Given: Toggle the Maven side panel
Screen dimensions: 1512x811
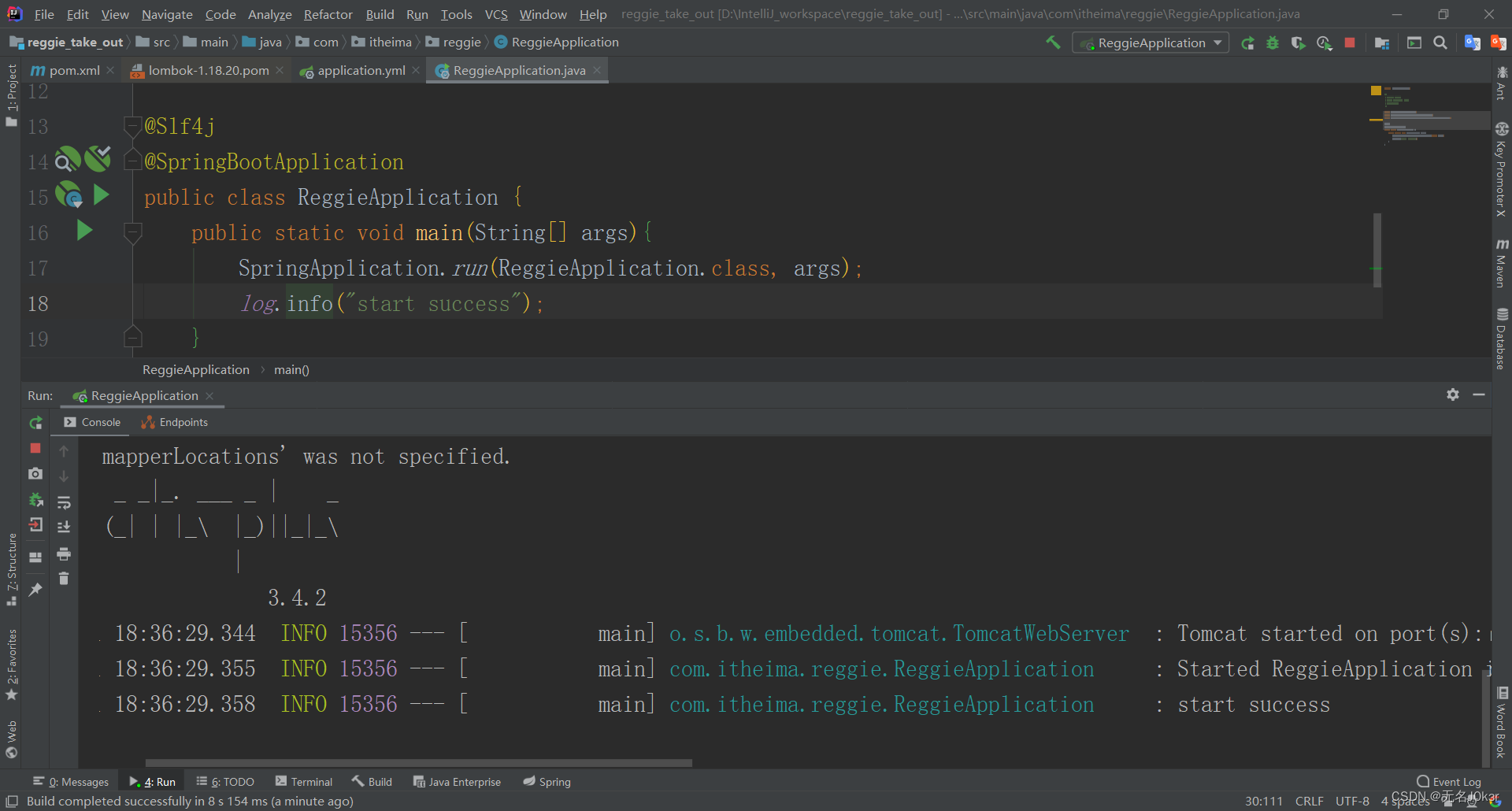Looking at the screenshot, I should coord(1502,263).
